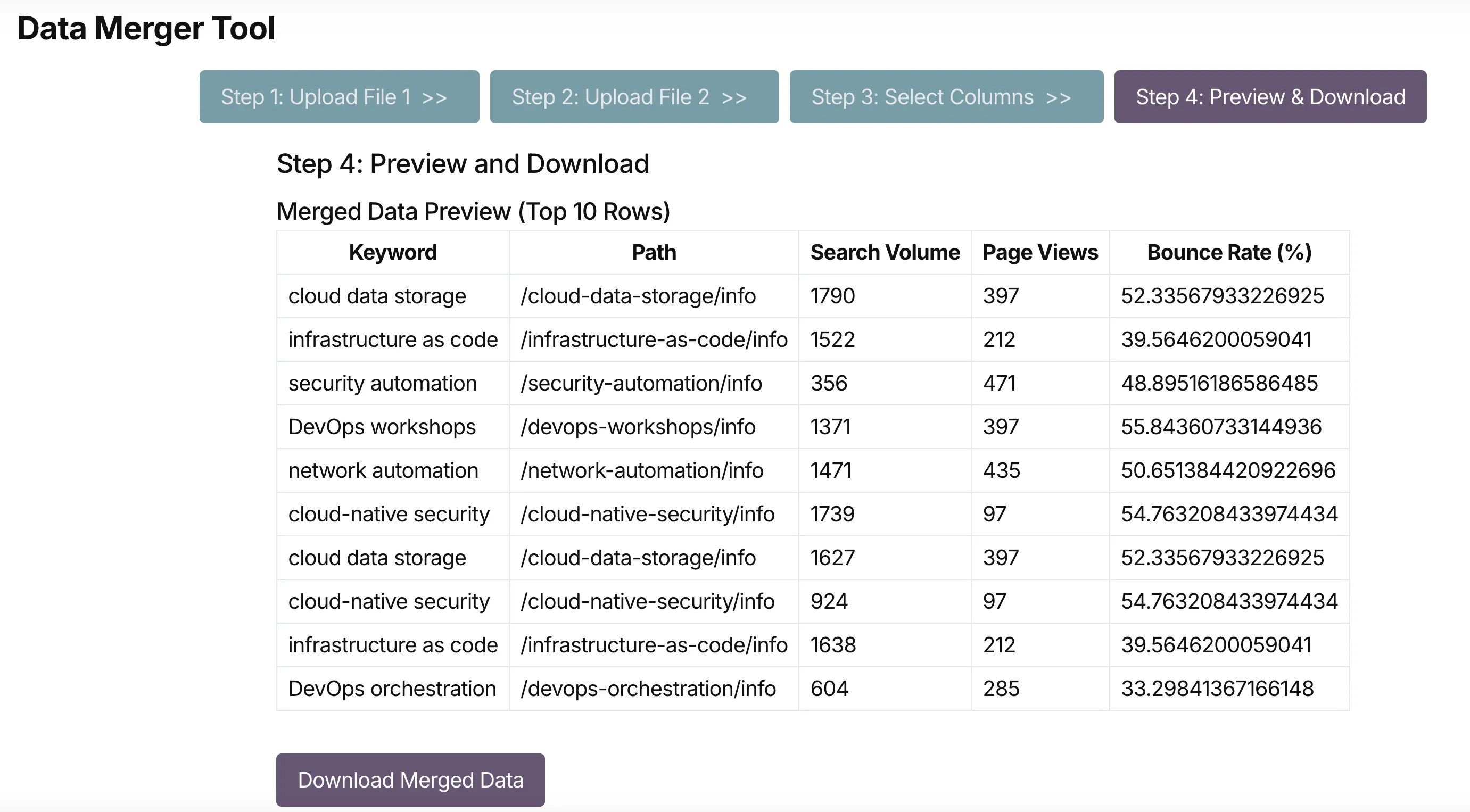Image resolution: width=1470 pixels, height=812 pixels.
Task: Return to Step 3: Select Columns
Action: pyautogui.click(x=946, y=97)
